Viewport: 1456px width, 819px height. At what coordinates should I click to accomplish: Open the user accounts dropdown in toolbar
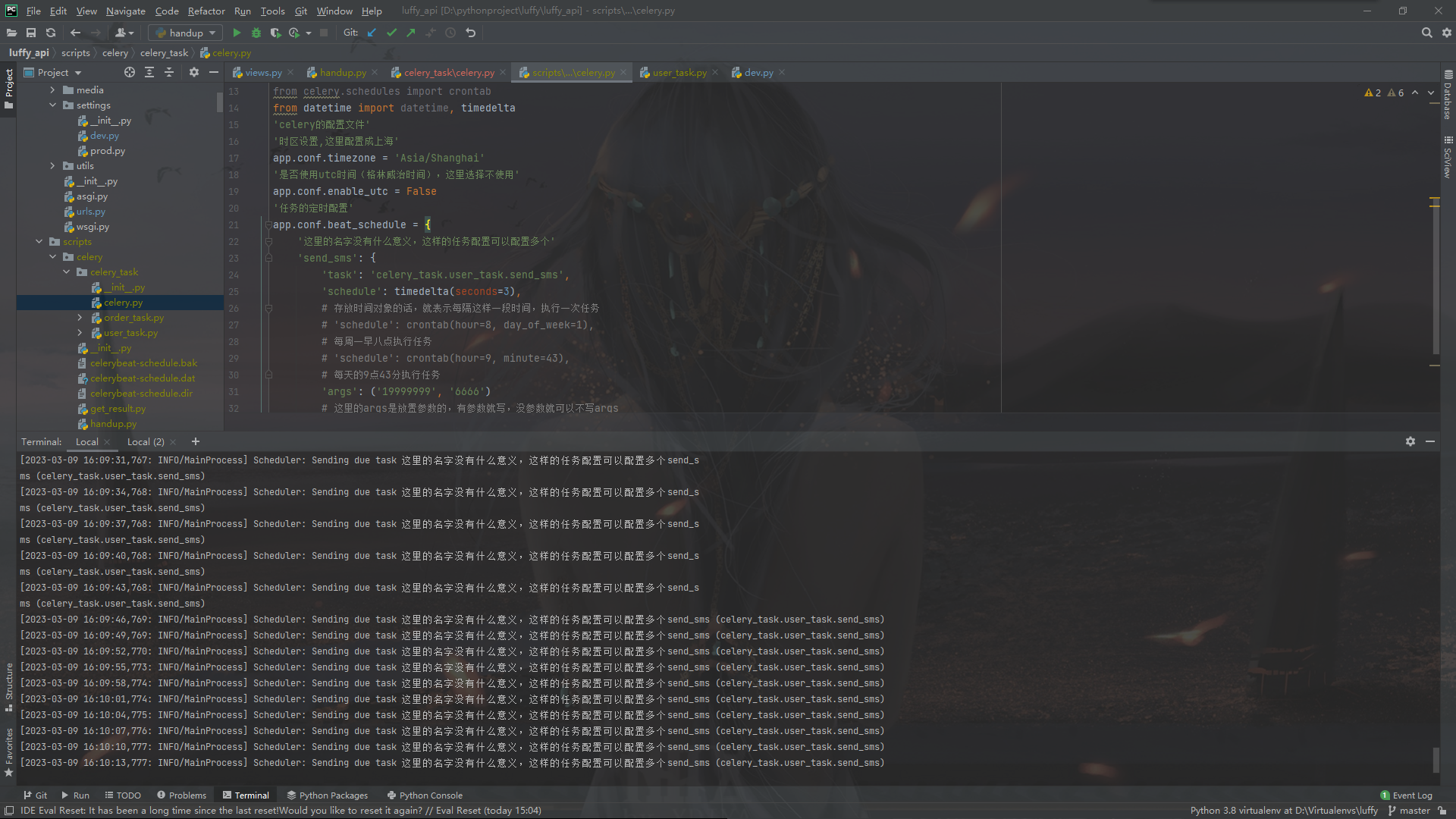tap(124, 33)
